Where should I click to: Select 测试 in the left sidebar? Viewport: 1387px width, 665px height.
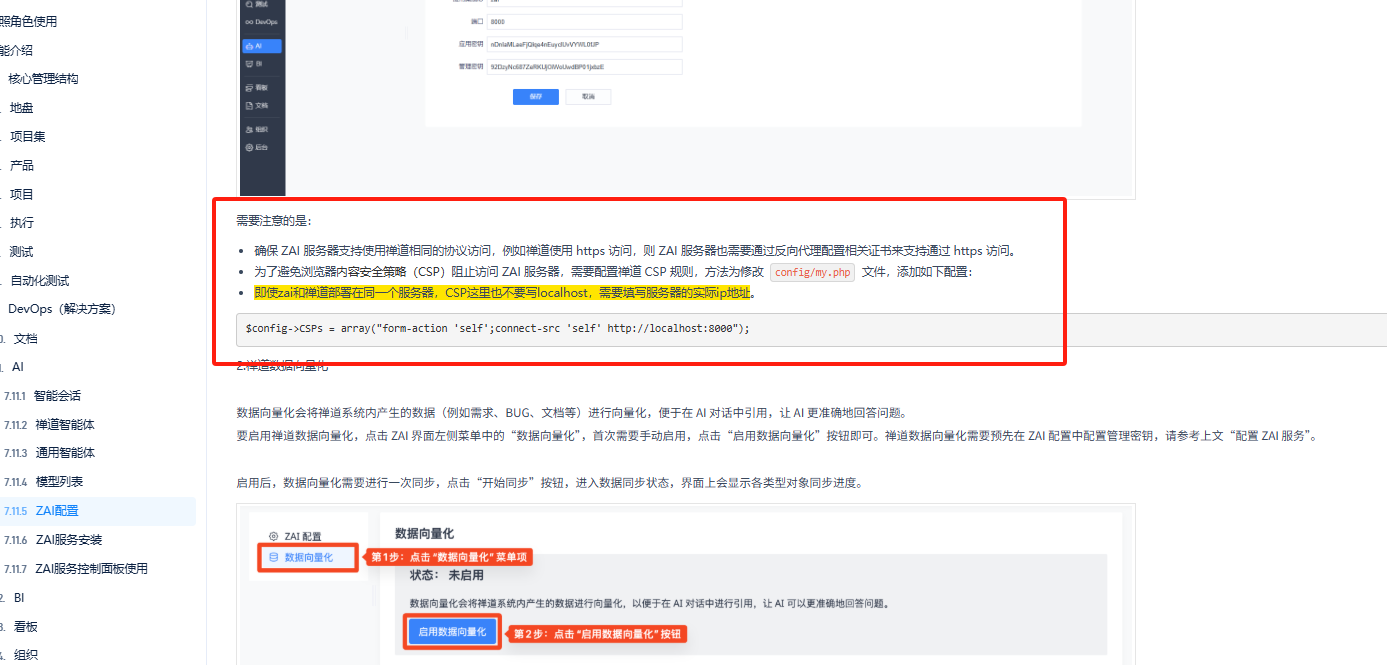(21, 252)
